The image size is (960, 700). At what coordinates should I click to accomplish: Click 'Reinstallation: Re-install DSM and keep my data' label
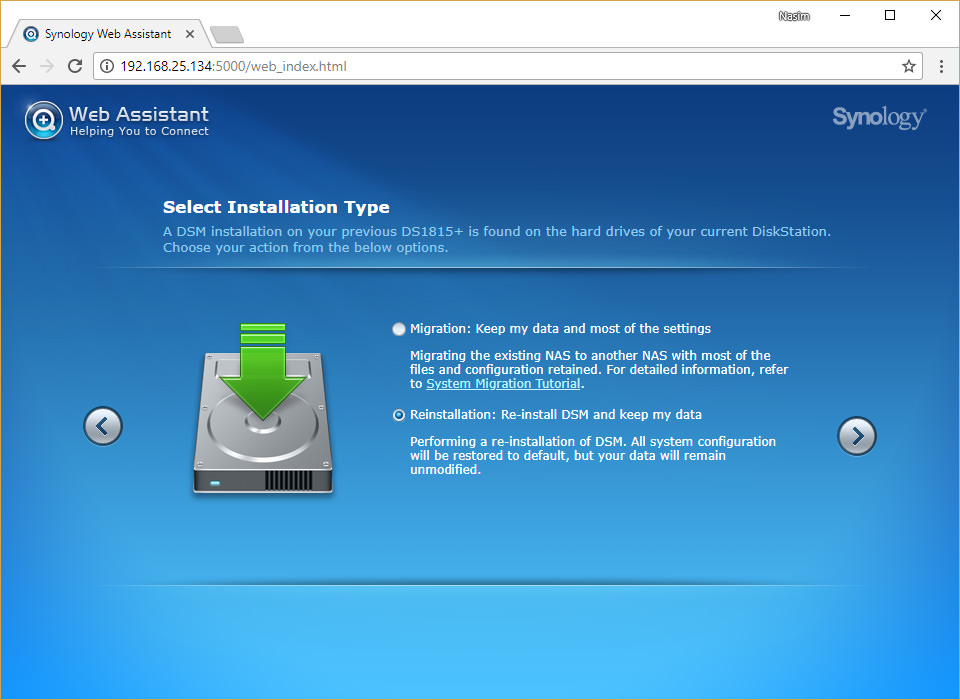click(x=556, y=415)
